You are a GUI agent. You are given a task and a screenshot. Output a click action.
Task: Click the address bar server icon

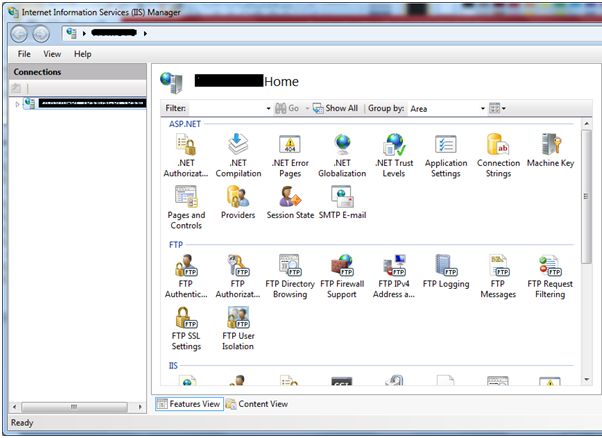pos(71,33)
